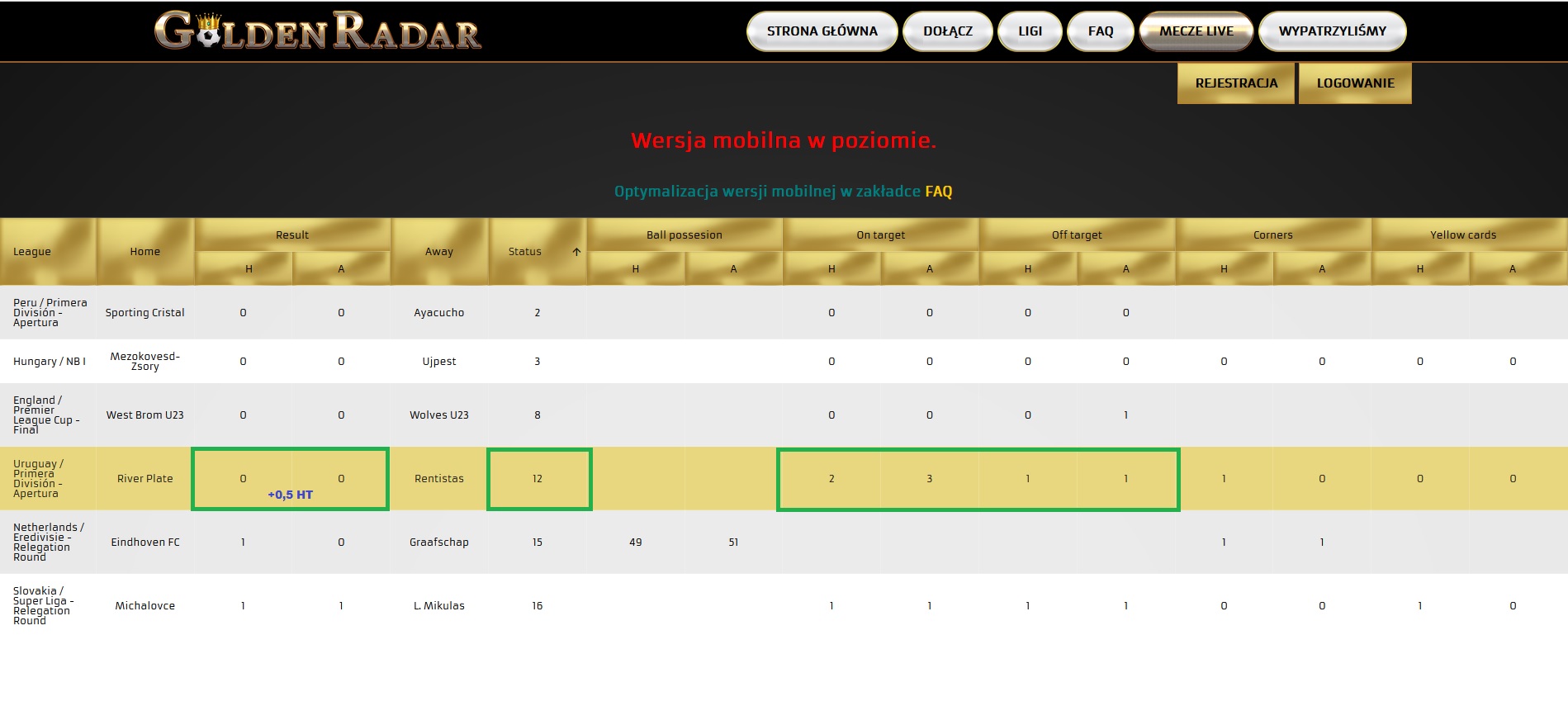Click the LOGOWANIE button
The image size is (1568, 725).
(x=1355, y=83)
